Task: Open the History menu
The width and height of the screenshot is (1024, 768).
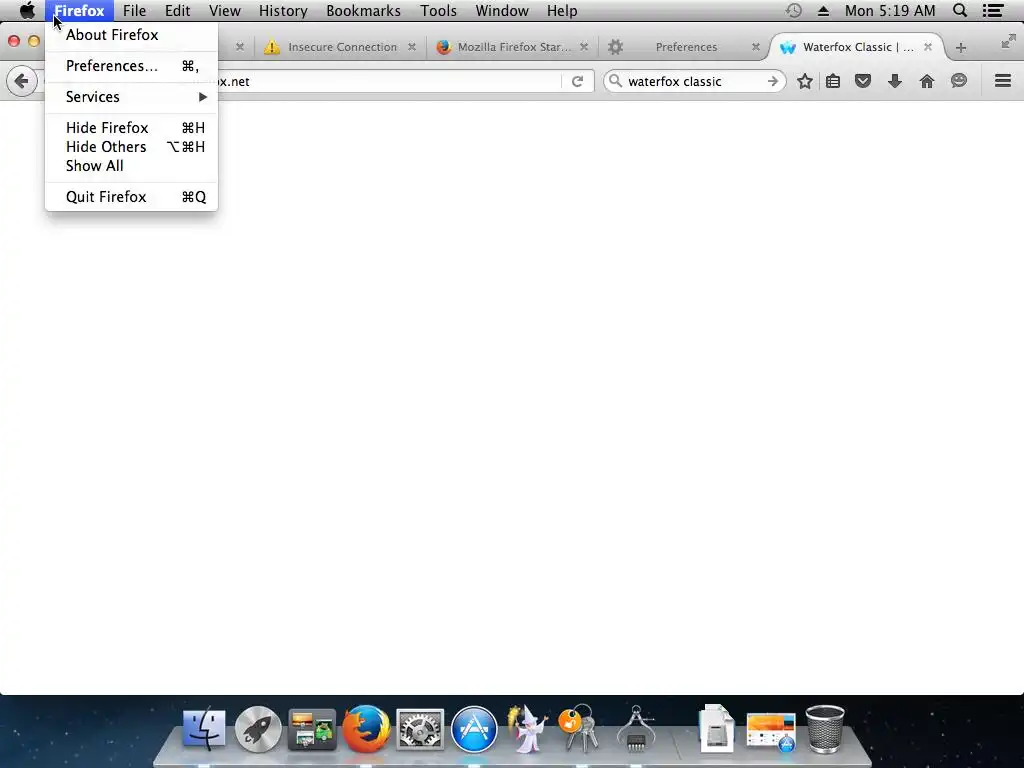Action: point(283,10)
